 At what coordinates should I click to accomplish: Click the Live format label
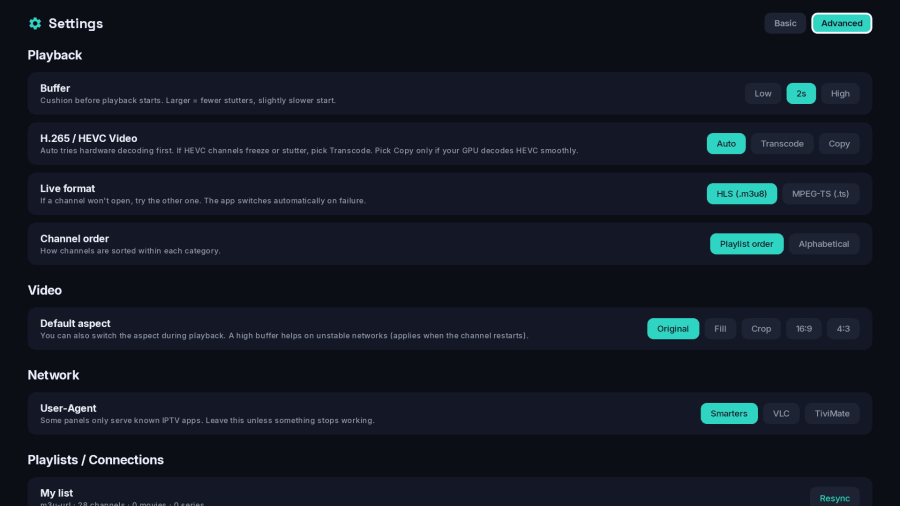tap(68, 189)
